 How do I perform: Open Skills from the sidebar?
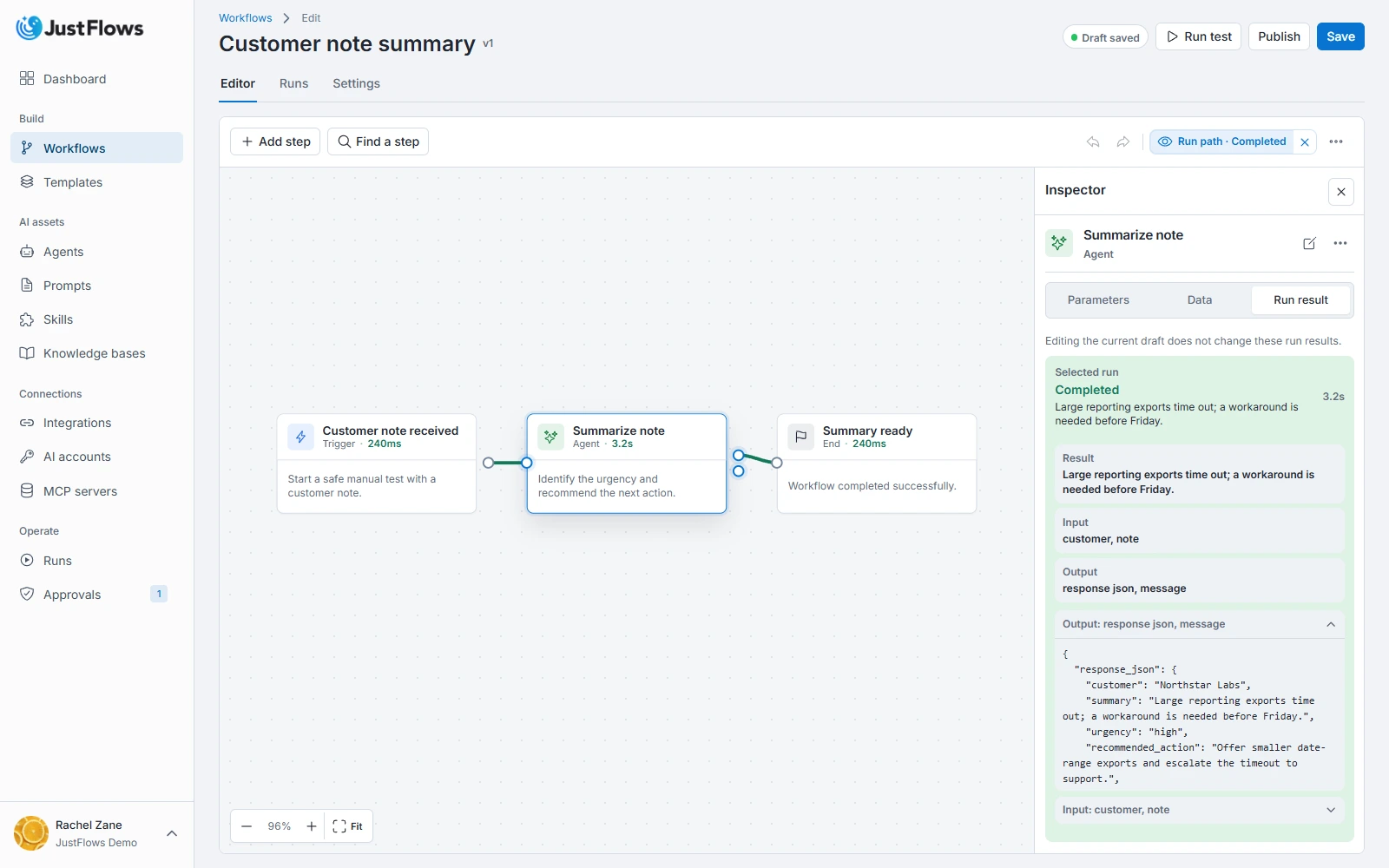(96, 319)
